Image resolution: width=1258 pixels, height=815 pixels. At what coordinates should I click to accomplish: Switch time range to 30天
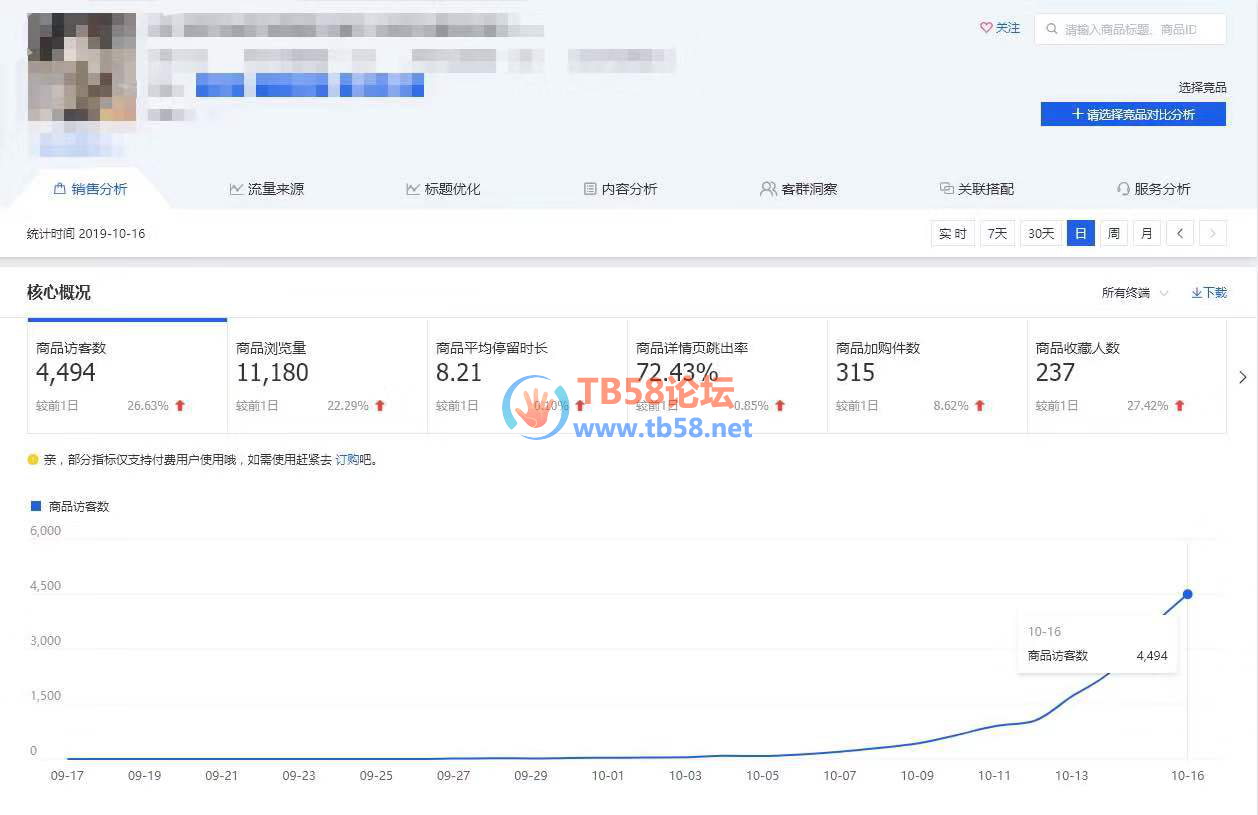[x=1041, y=233]
